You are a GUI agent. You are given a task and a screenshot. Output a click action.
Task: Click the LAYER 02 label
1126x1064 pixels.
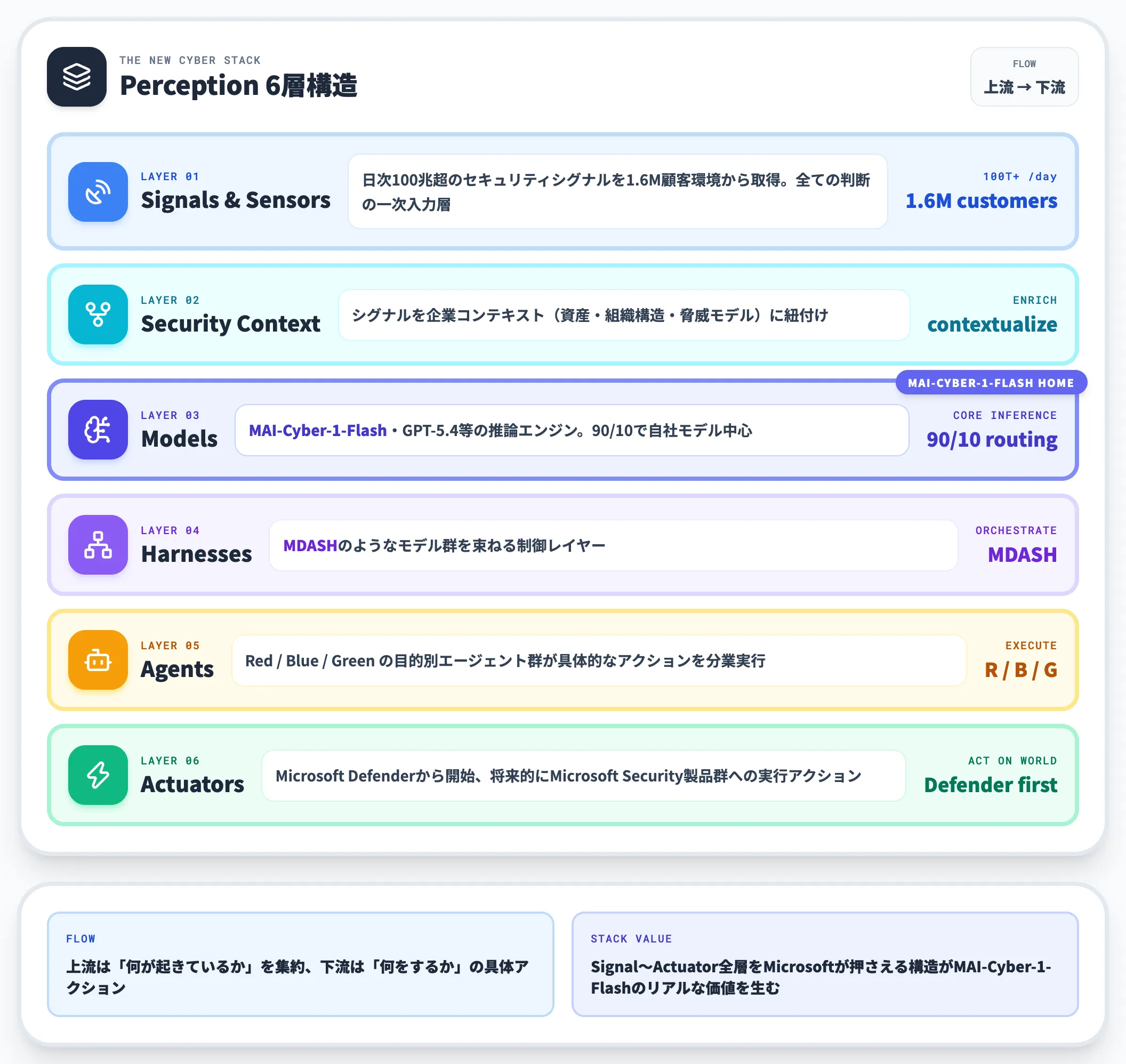click(170, 300)
